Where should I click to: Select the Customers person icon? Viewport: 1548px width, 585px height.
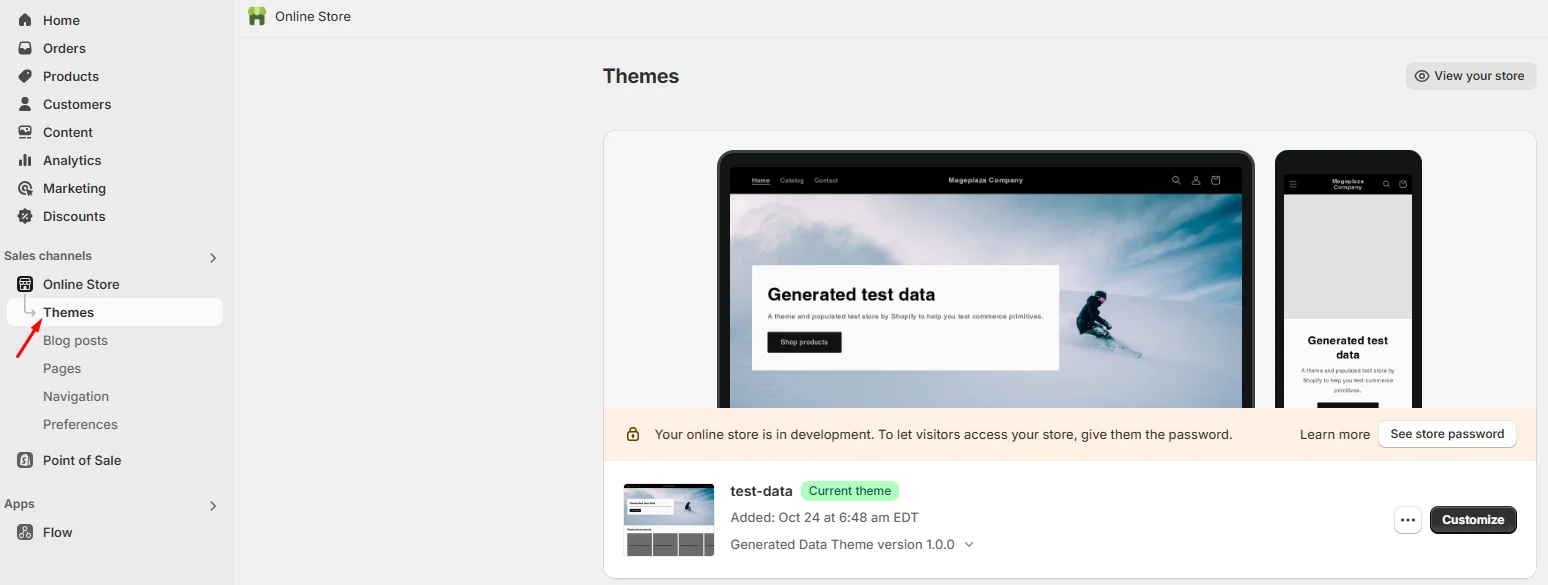pyautogui.click(x=25, y=104)
